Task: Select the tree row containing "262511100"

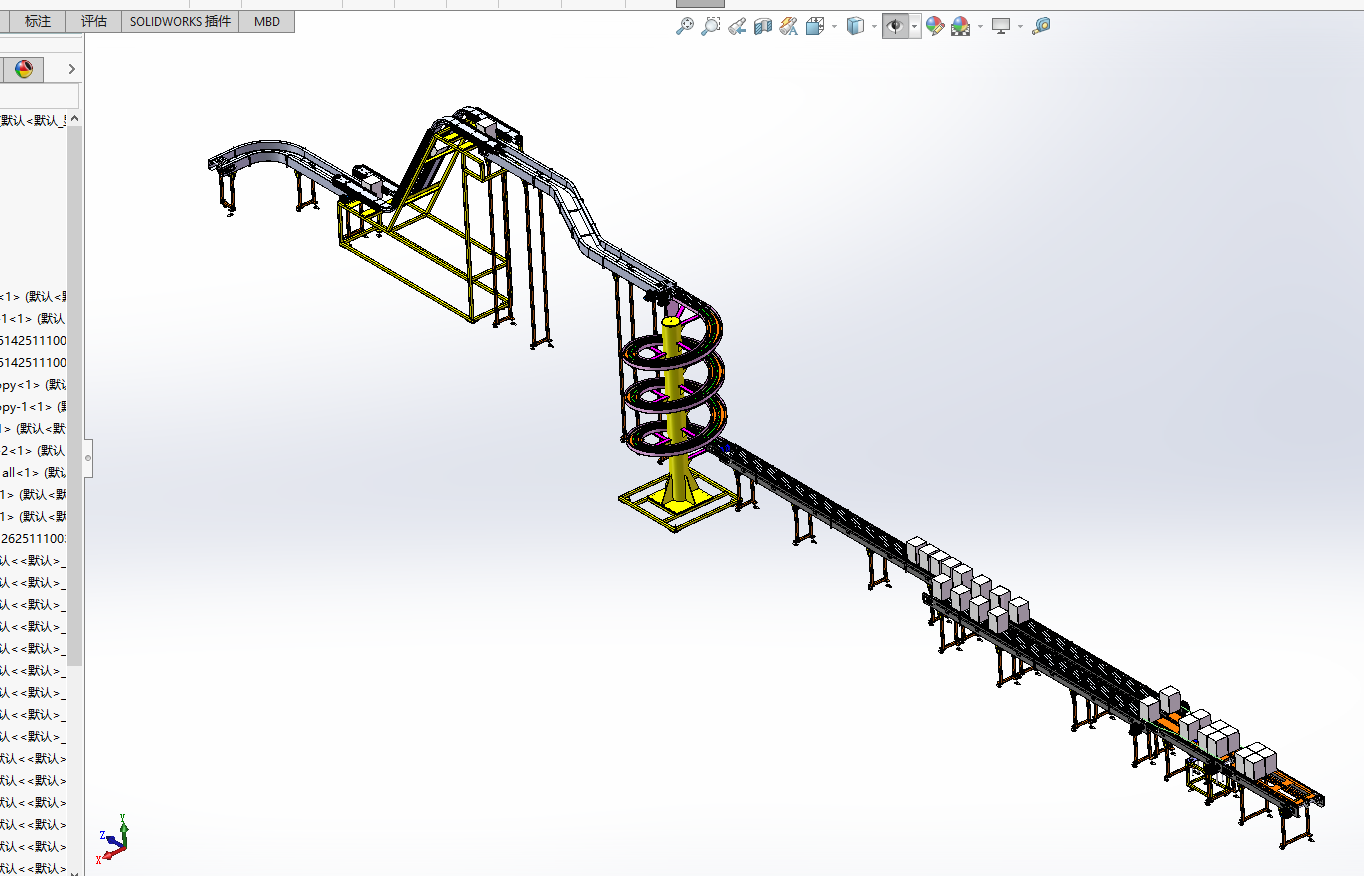Action: coord(34,538)
